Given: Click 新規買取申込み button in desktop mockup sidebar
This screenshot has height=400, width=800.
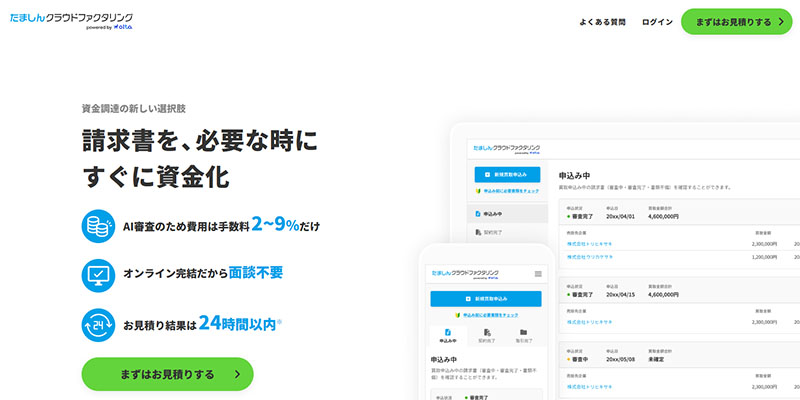Looking at the screenshot, I should (507, 174).
